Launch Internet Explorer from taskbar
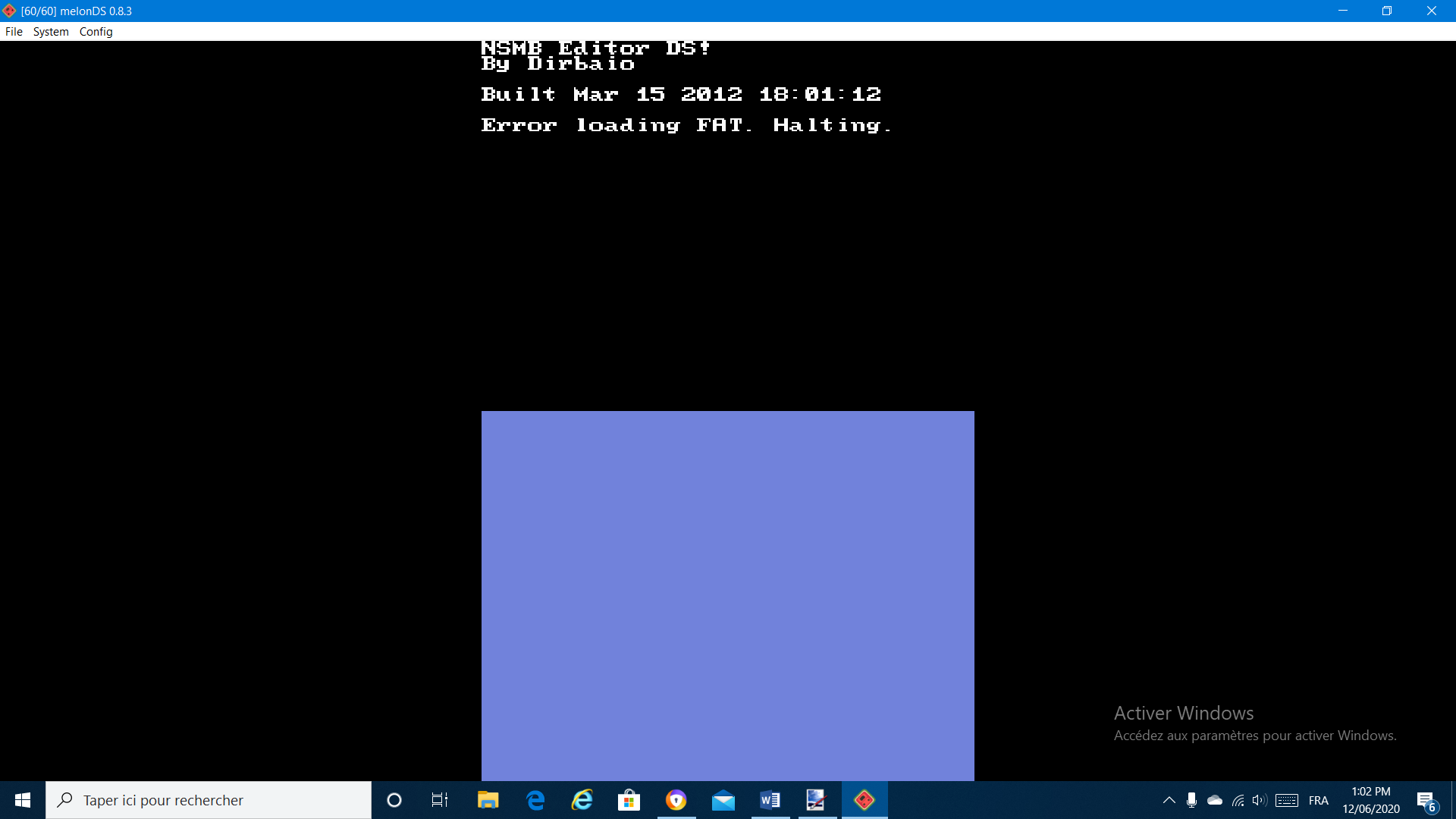 (x=582, y=800)
